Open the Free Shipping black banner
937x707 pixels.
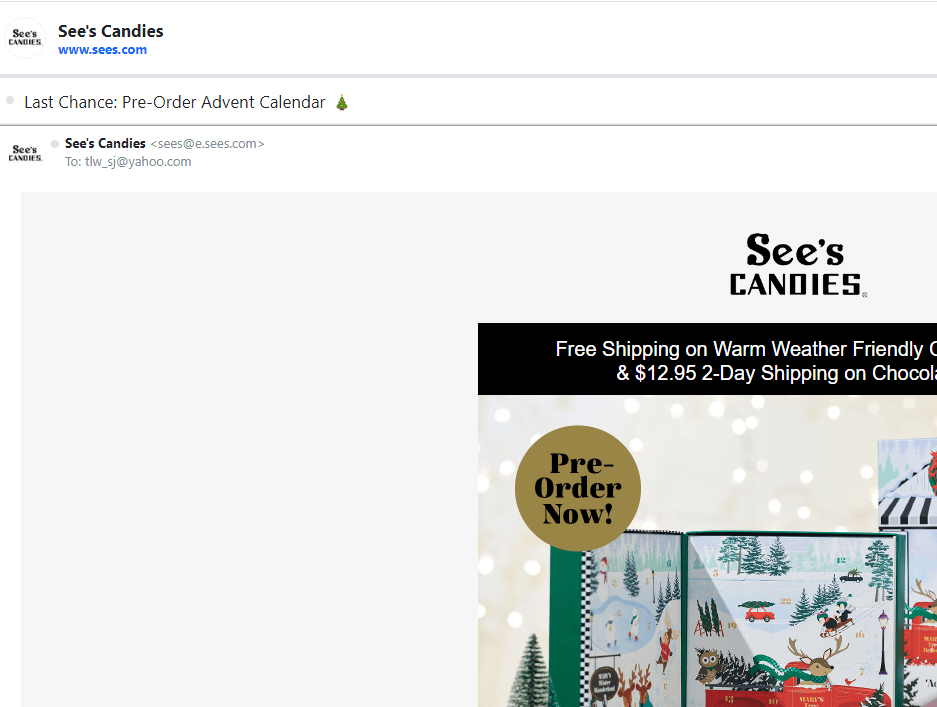click(x=707, y=359)
